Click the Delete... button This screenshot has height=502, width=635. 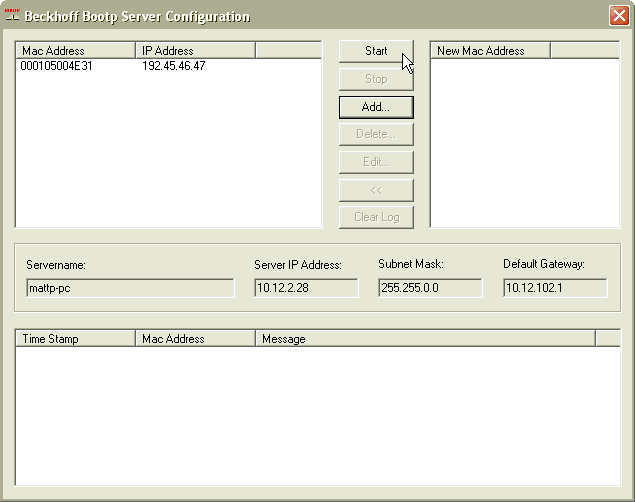(376, 134)
